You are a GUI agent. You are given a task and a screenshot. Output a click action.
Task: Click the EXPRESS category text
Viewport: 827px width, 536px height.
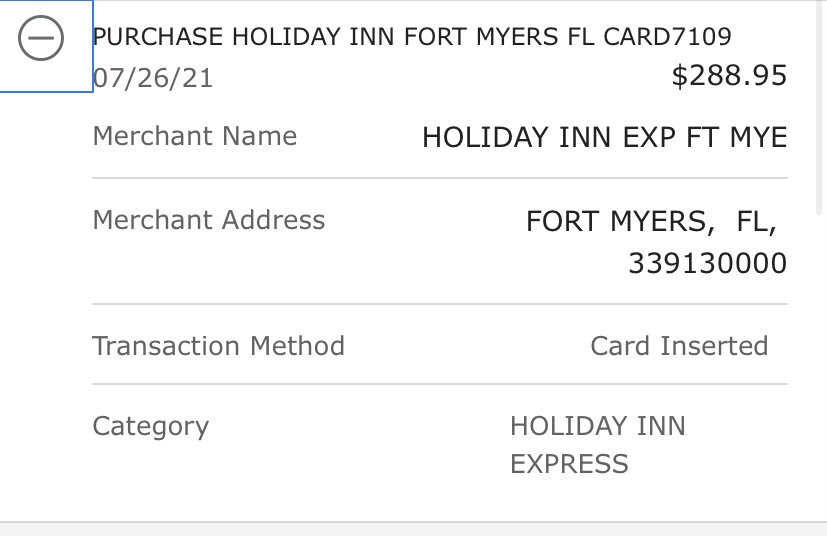[x=569, y=464]
